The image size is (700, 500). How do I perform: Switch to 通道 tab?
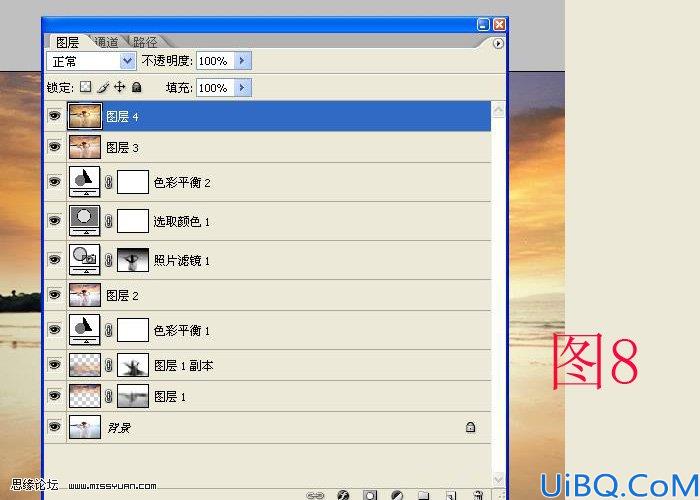pos(106,42)
